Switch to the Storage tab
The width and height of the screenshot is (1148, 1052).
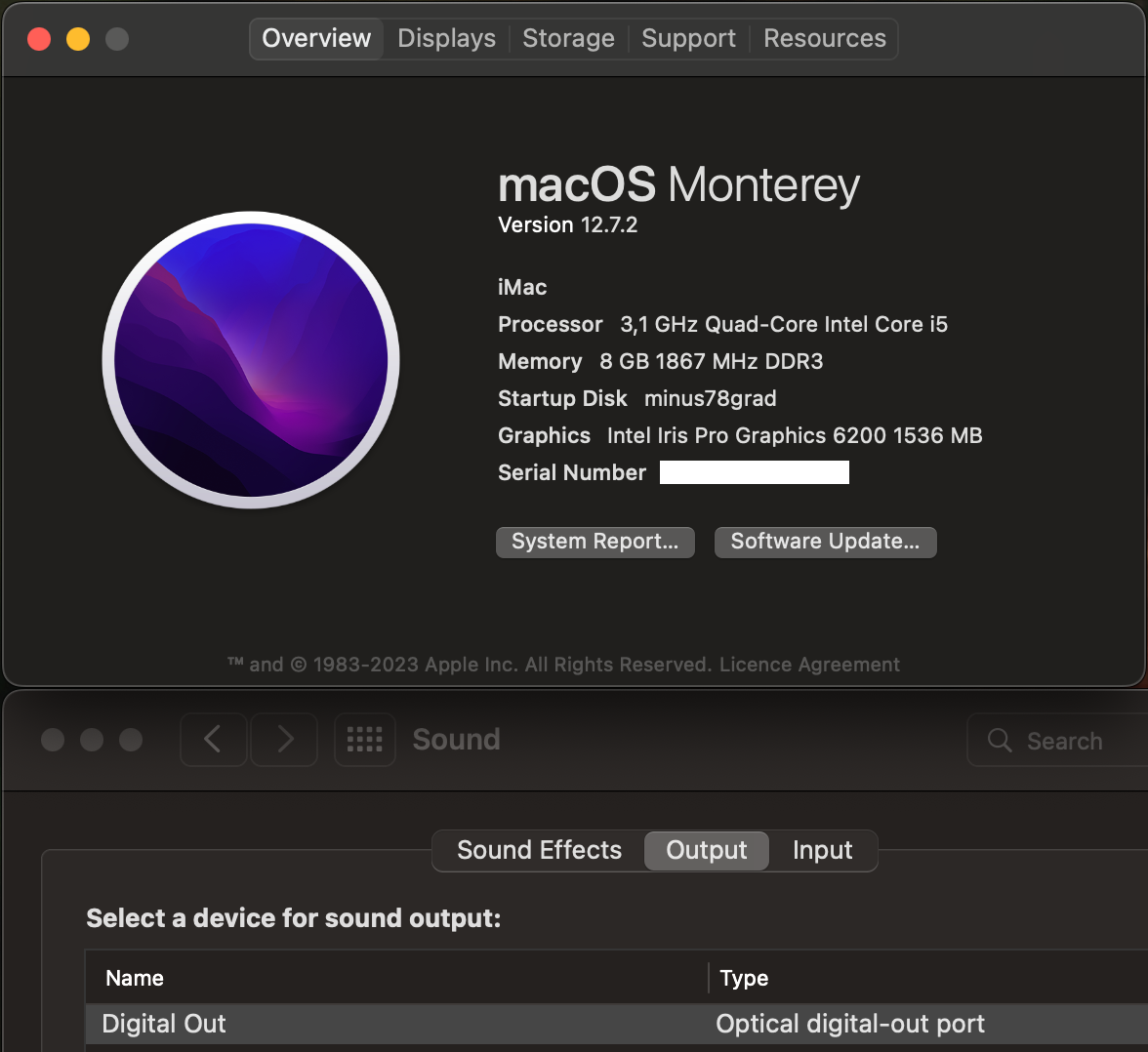pos(568,38)
